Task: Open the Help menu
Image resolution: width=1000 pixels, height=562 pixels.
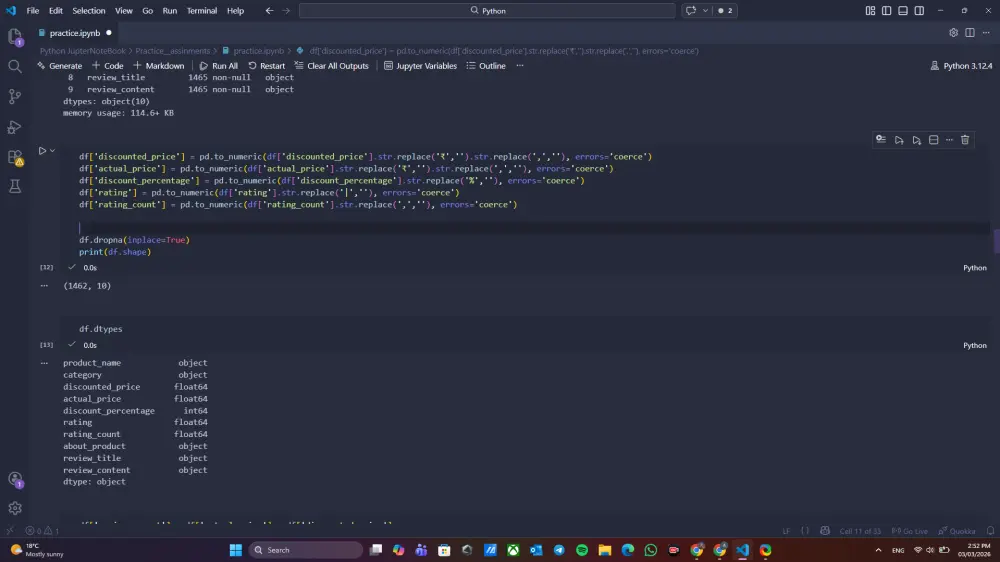Action: point(235,11)
